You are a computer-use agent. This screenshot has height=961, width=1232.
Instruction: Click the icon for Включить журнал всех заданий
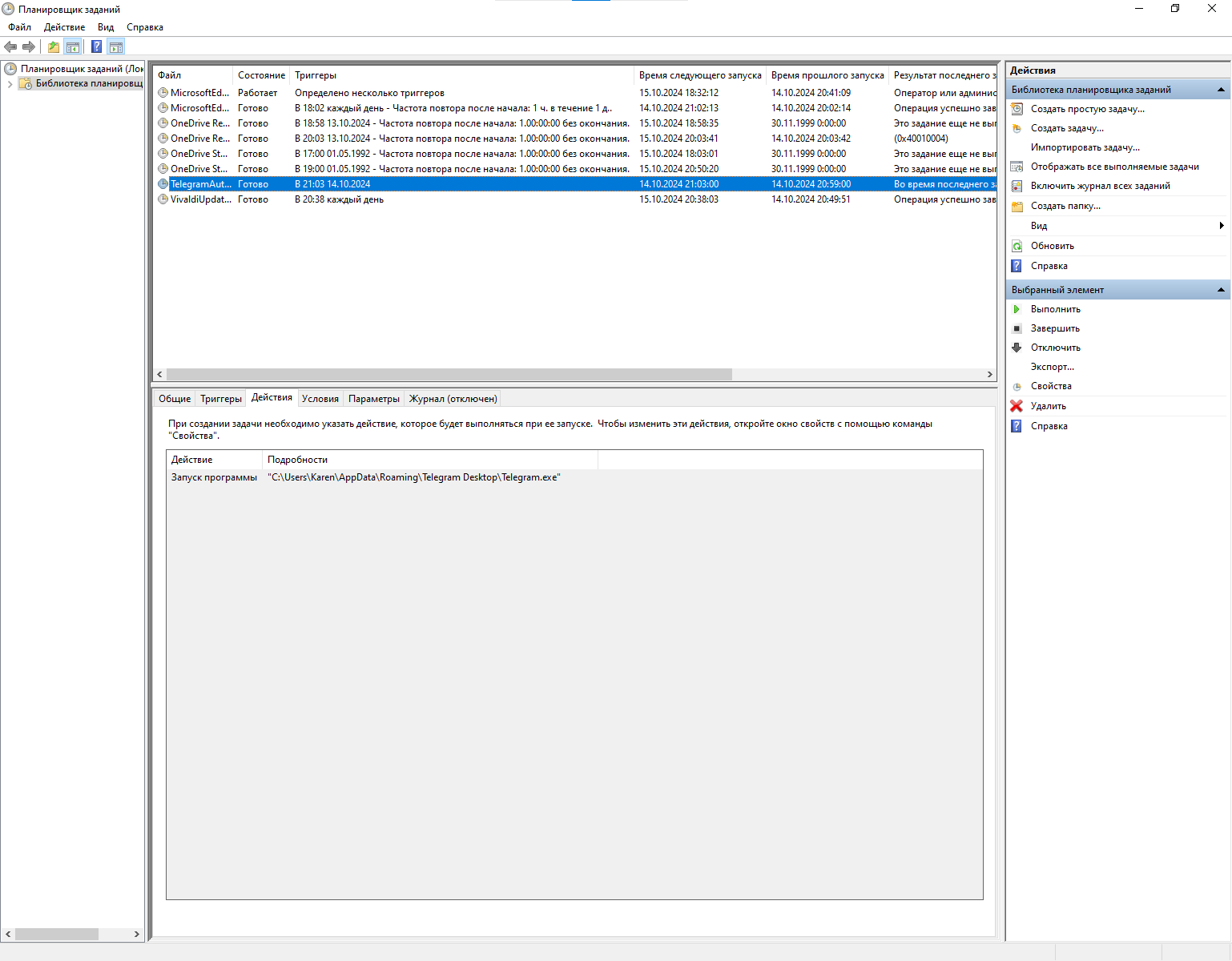pos(1017,186)
